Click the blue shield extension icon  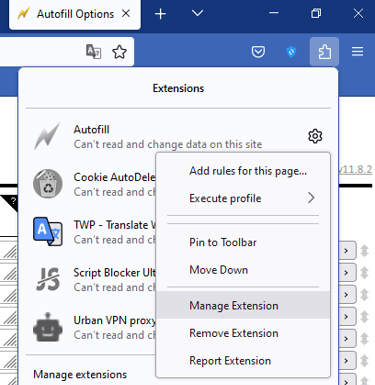[291, 52]
